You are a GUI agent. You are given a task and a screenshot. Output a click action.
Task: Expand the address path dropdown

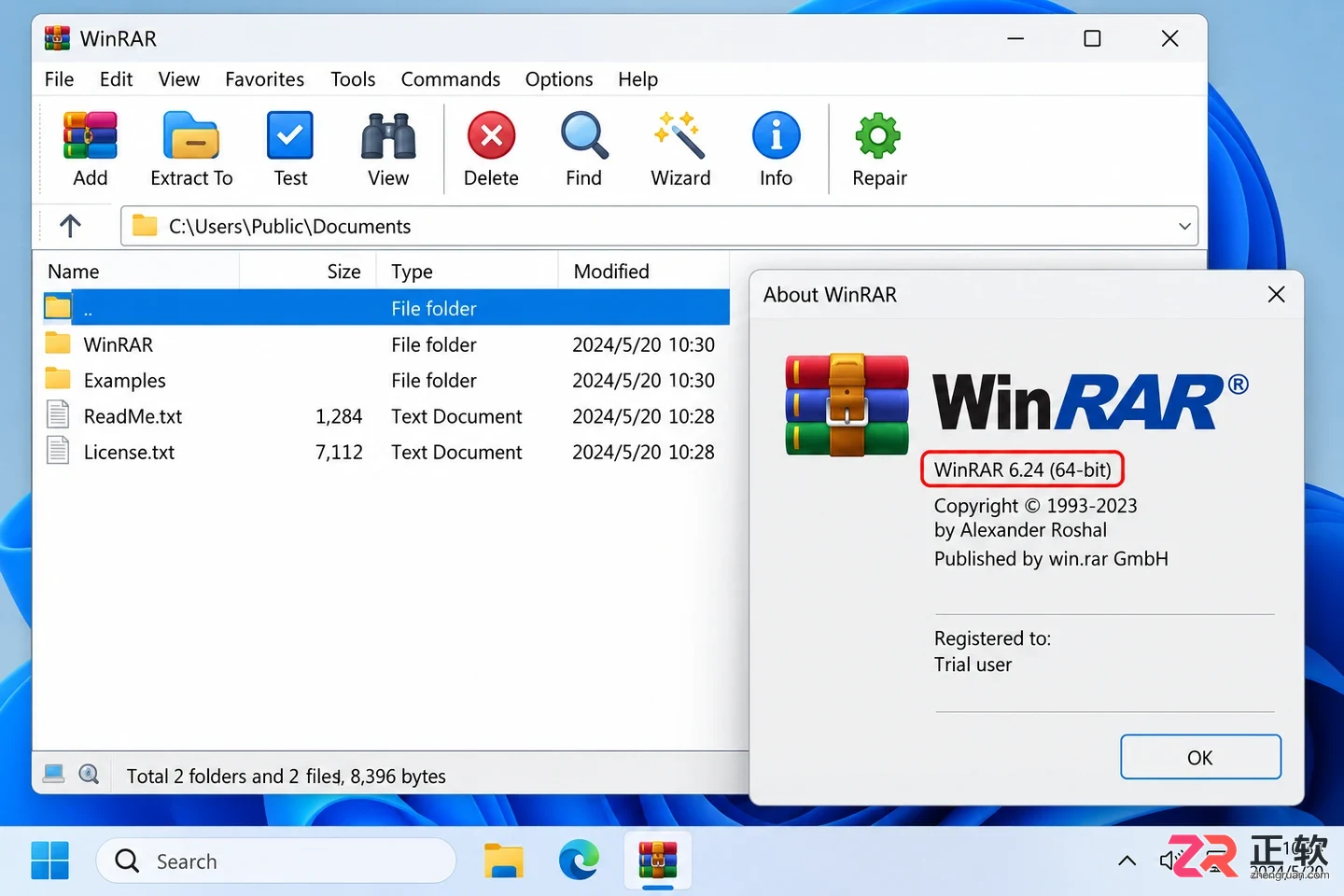pyautogui.click(x=1184, y=226)
